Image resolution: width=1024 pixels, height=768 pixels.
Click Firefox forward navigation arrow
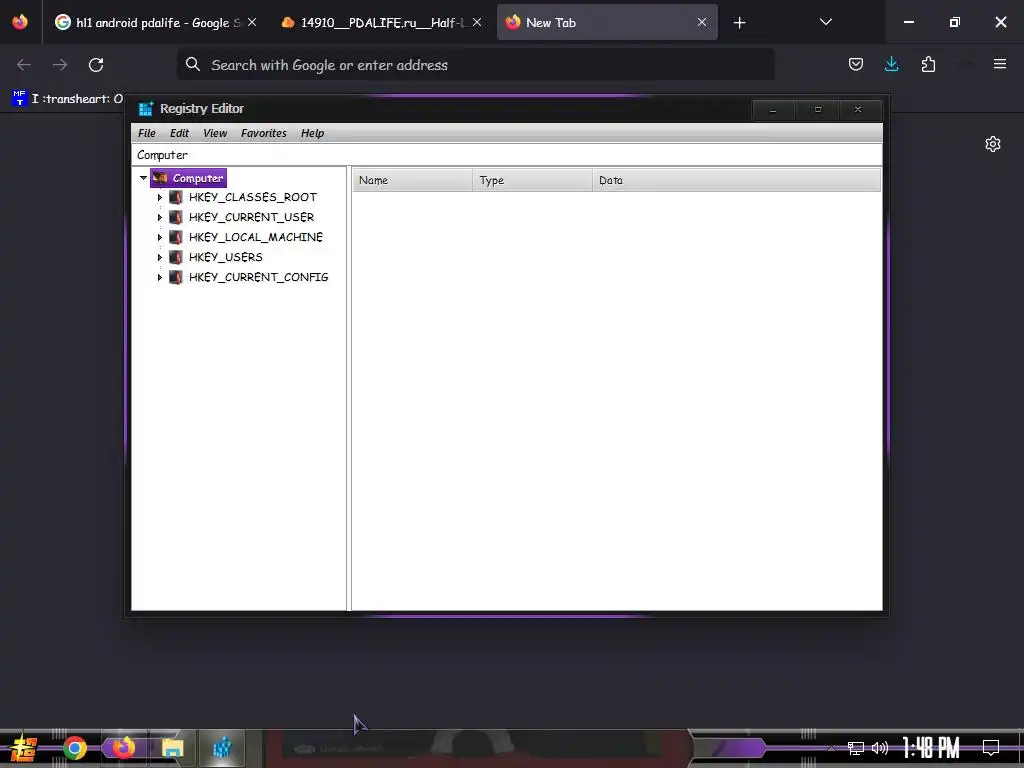click(x=60, y=65)
